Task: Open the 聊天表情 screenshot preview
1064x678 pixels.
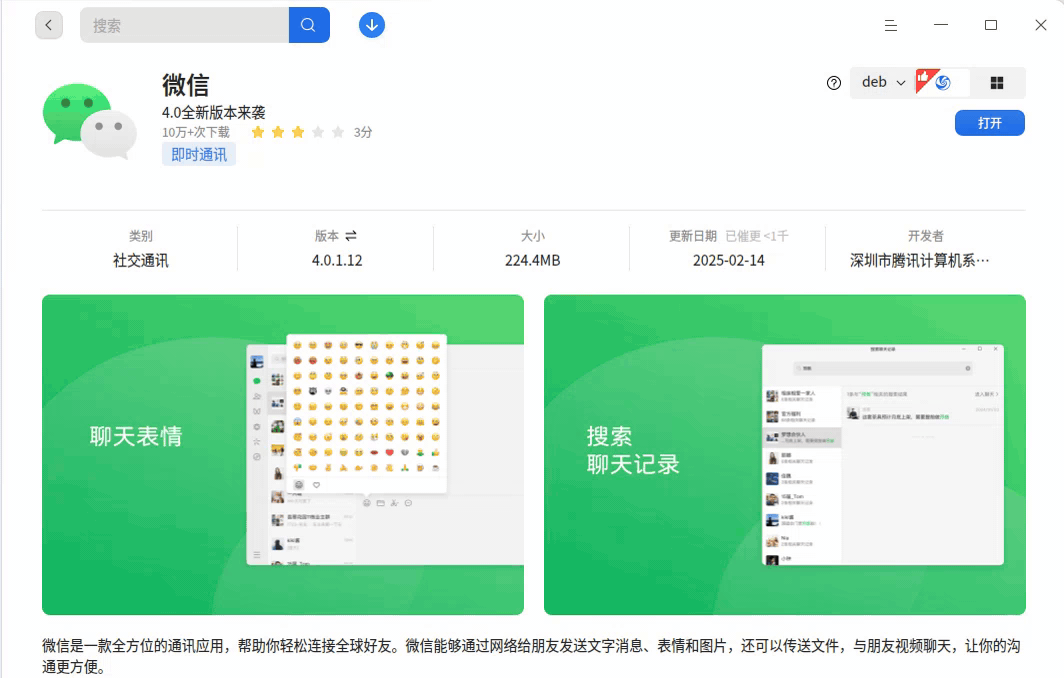Action: point(283,455)
